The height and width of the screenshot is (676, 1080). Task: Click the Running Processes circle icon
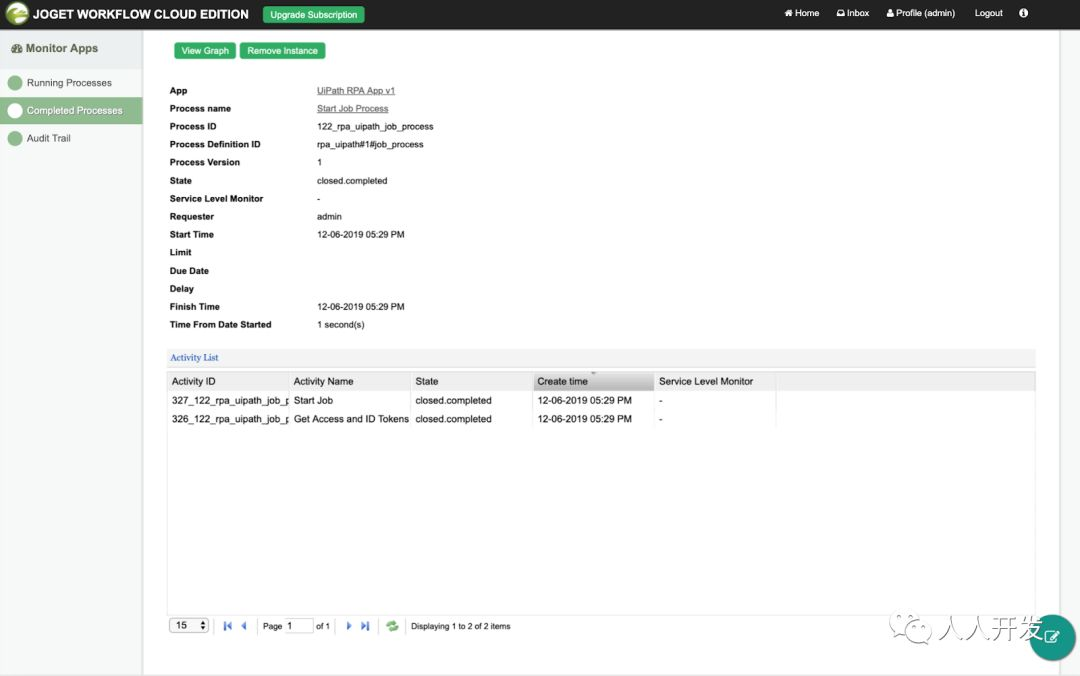click(15, 83)
